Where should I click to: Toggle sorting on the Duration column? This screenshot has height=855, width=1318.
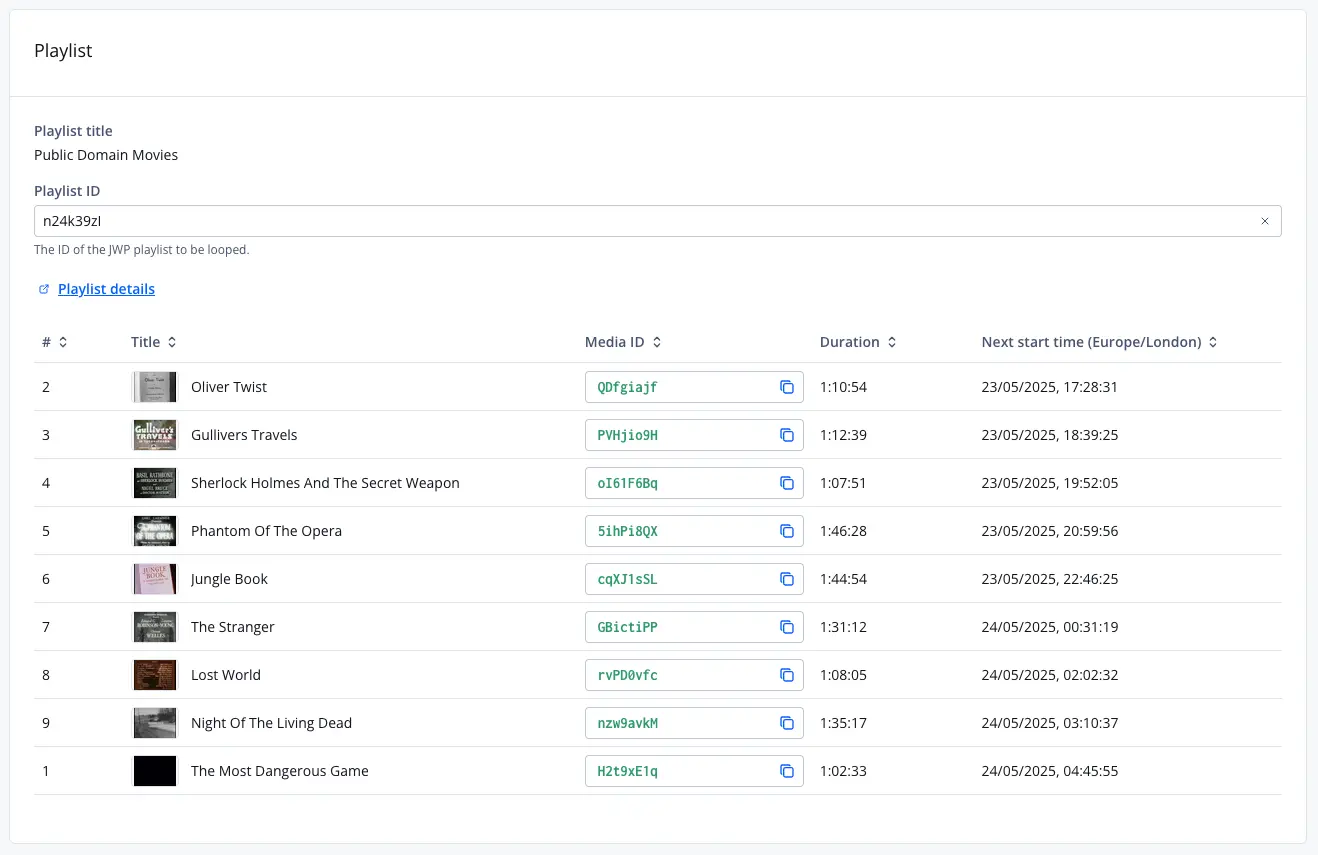[890, 341]
